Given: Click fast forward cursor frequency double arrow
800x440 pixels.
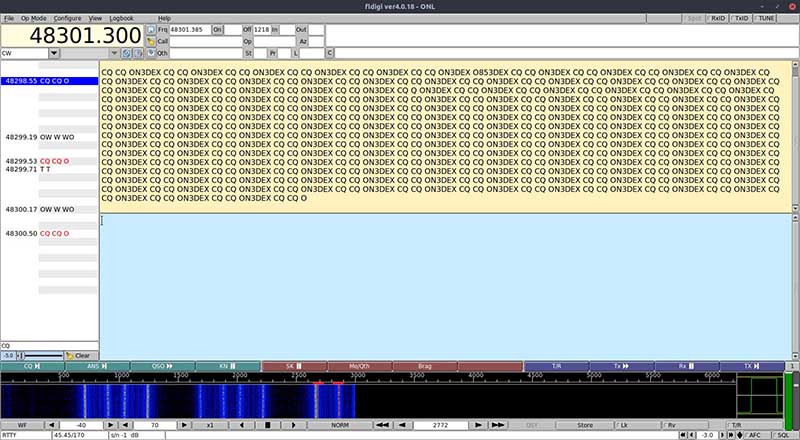Looking at the screenshot, I should point(498,425).
